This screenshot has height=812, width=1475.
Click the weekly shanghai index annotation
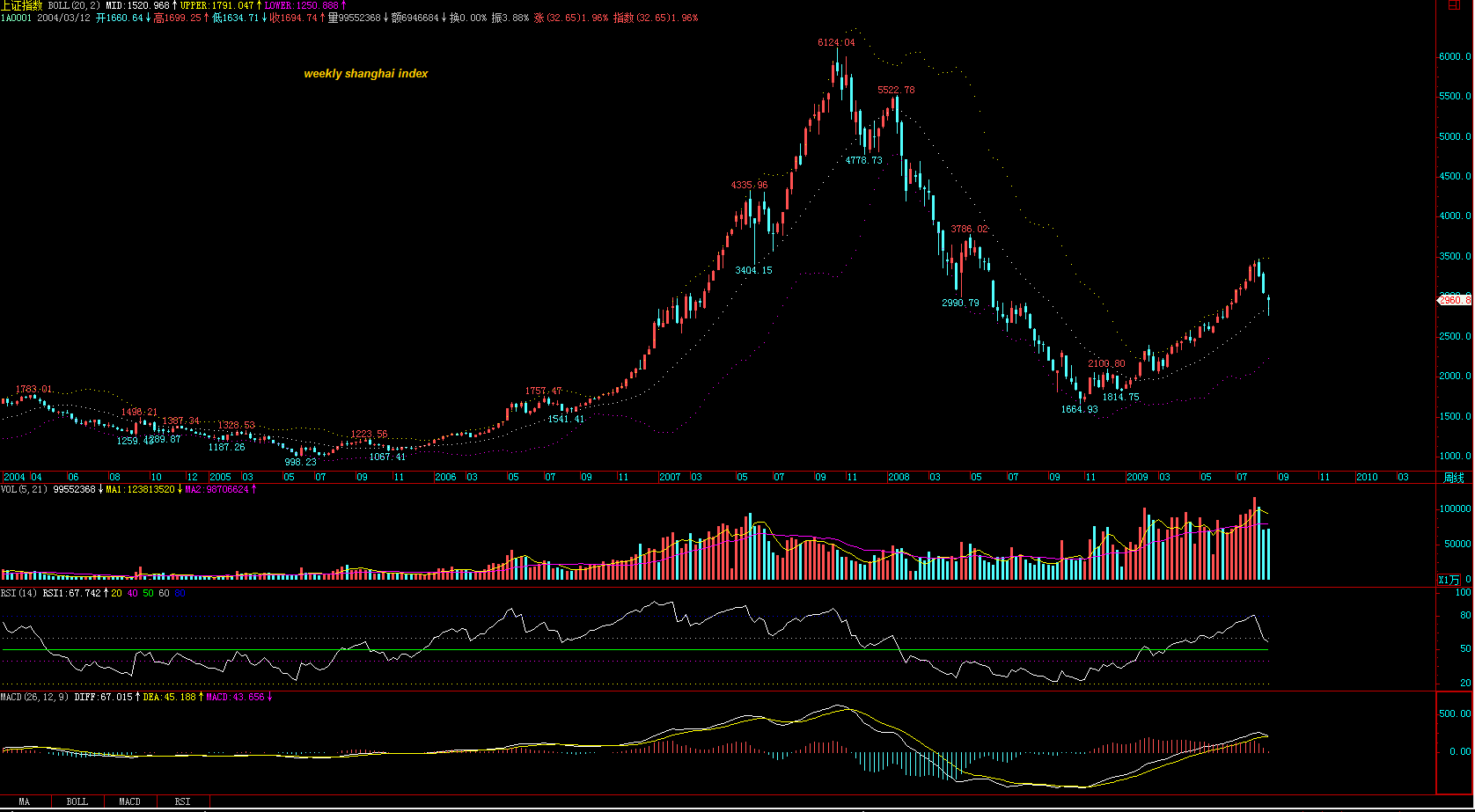(x=366, y=74)
